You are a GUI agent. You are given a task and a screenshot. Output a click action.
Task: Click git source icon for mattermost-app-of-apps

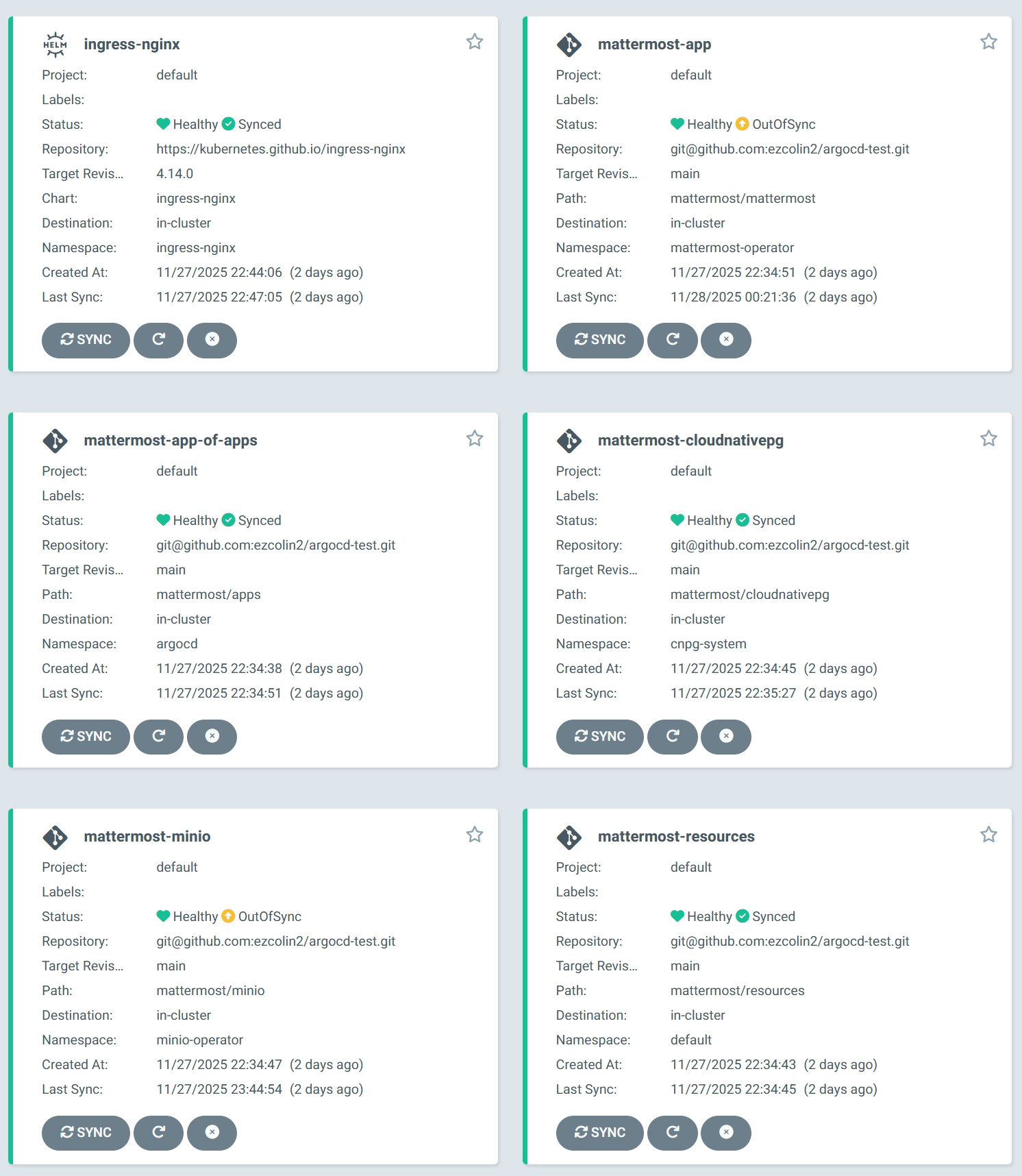coord(55,441)
